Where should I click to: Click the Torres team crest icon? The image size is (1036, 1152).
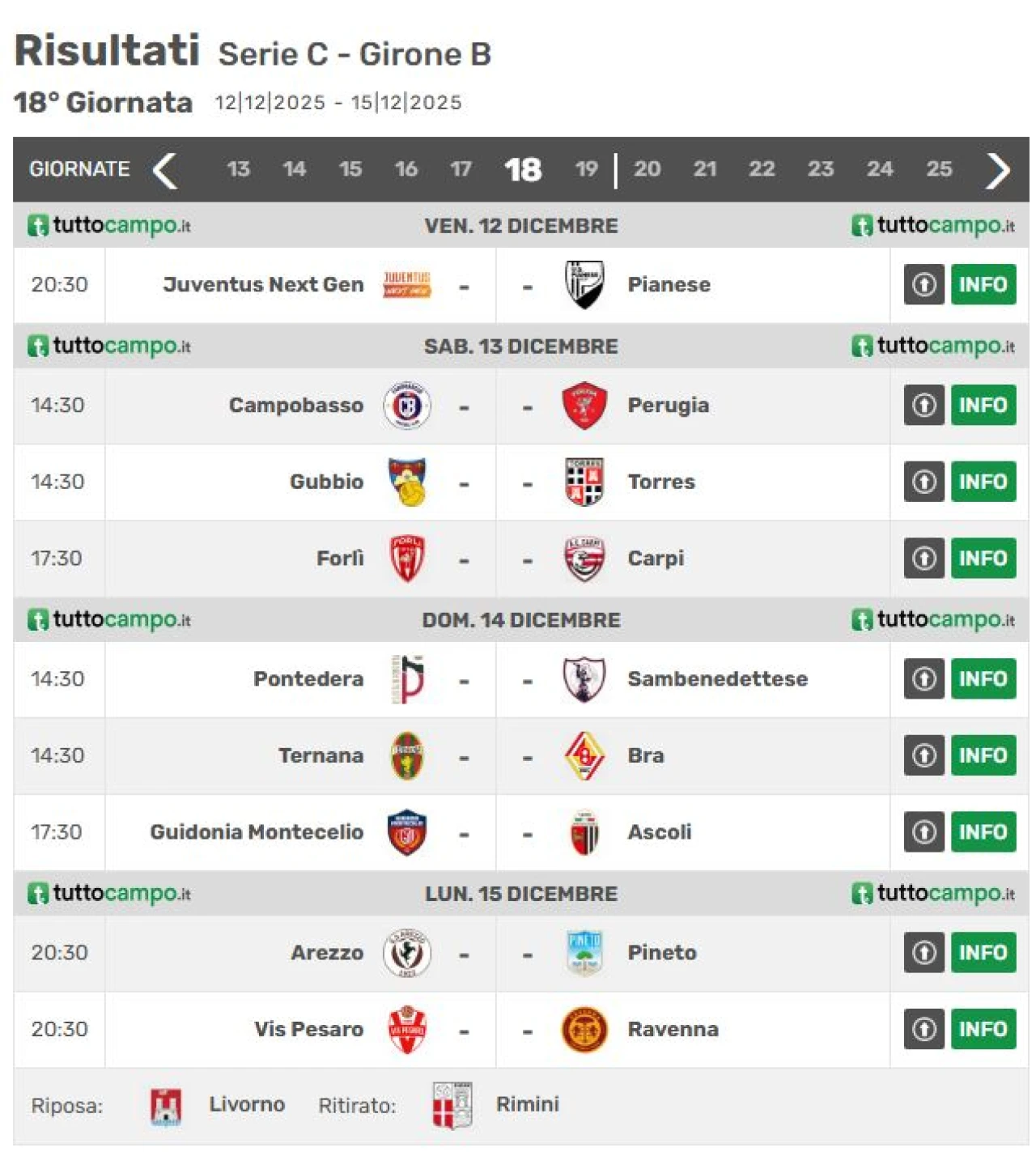coord(584,482)
